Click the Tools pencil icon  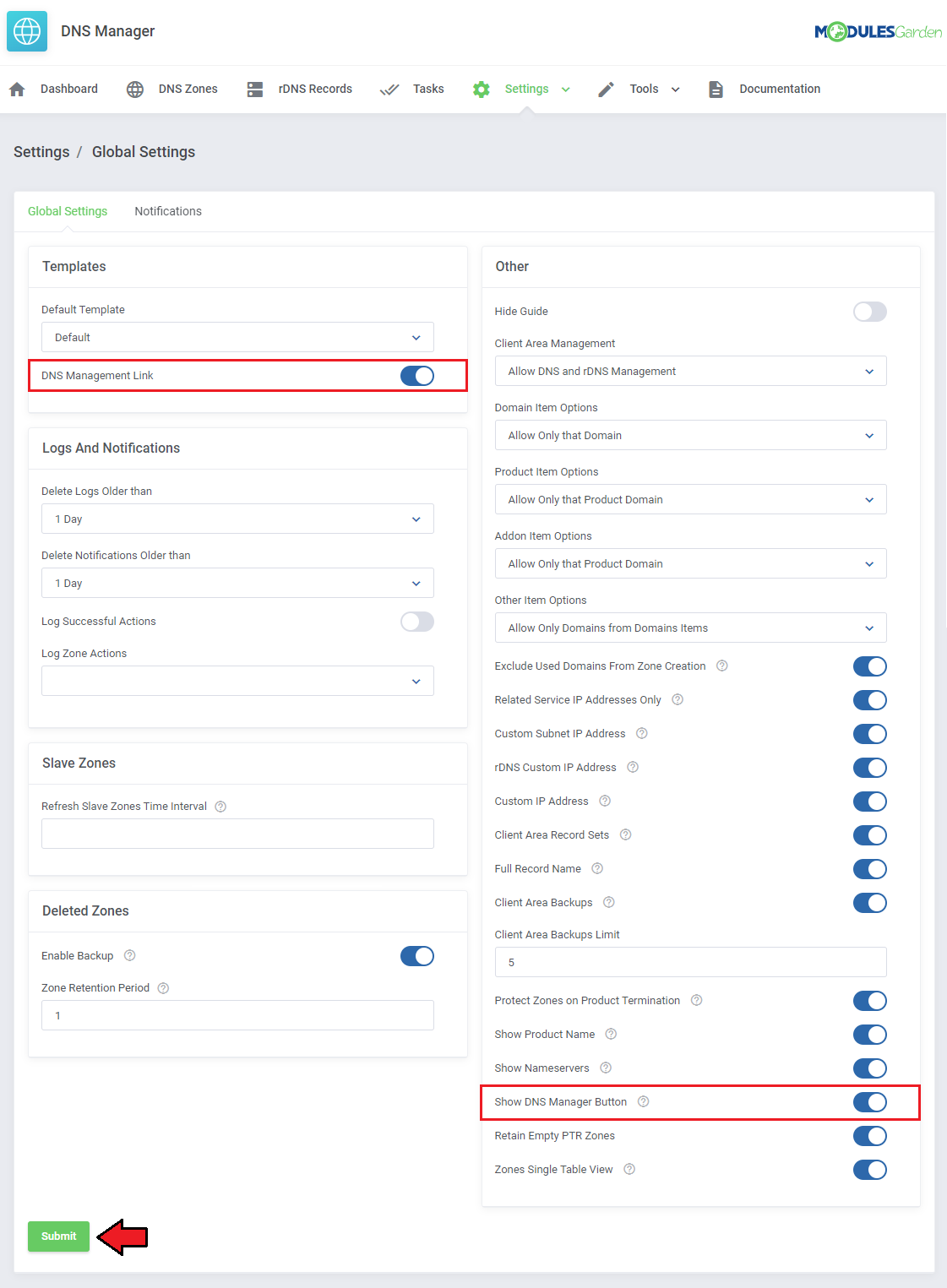click(606, 89)
